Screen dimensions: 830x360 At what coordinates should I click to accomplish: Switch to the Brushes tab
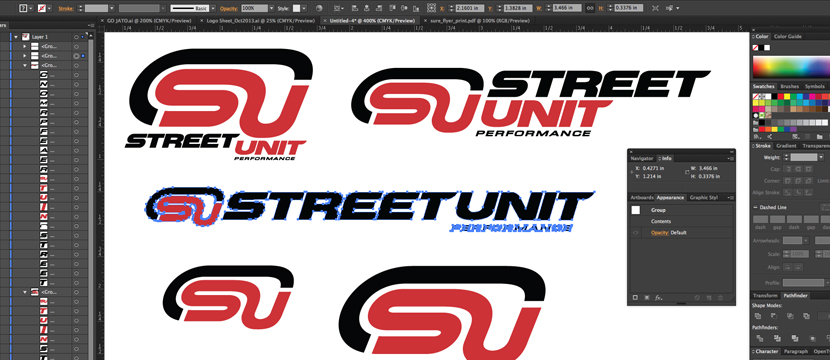click(790, 86)
